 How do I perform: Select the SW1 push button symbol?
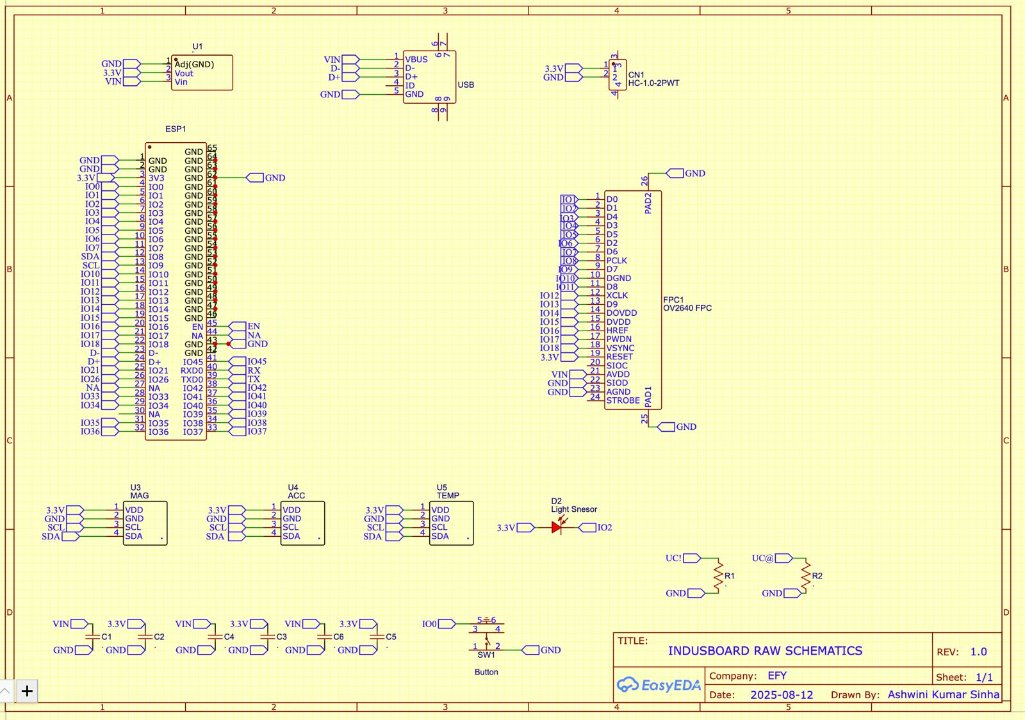pyautogui.click(x=486, y=635)
